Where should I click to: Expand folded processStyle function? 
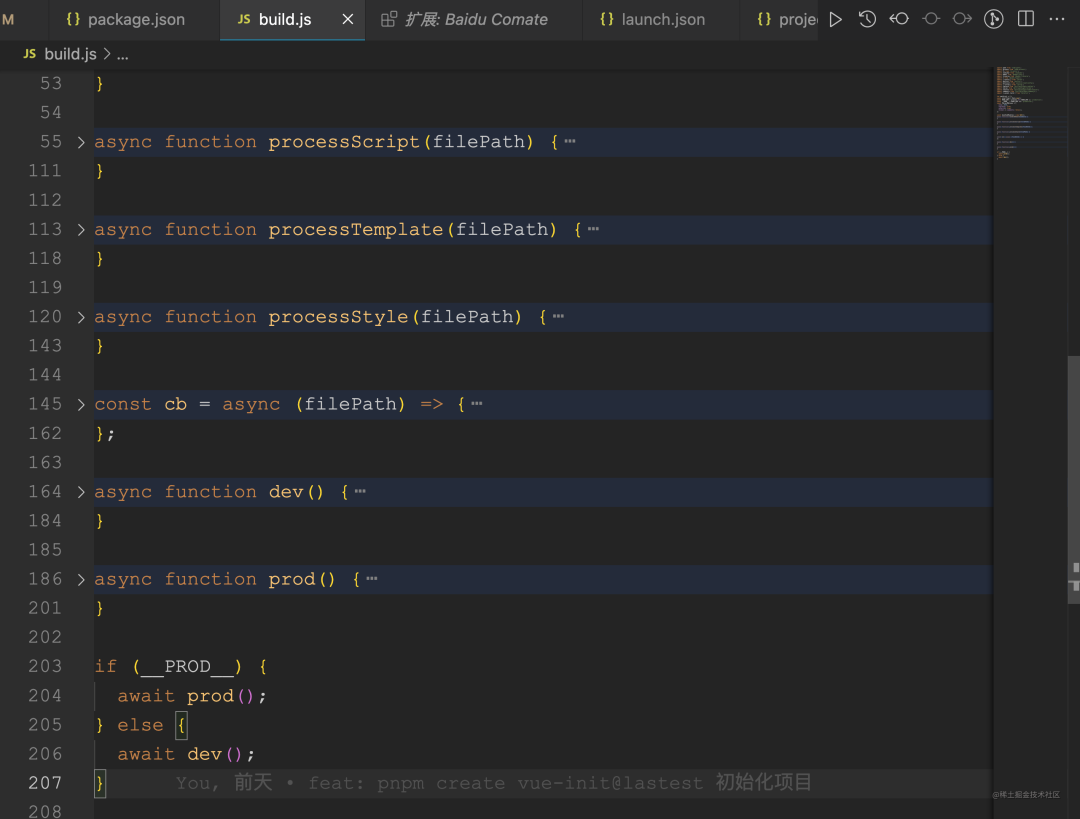coord(81,317)
